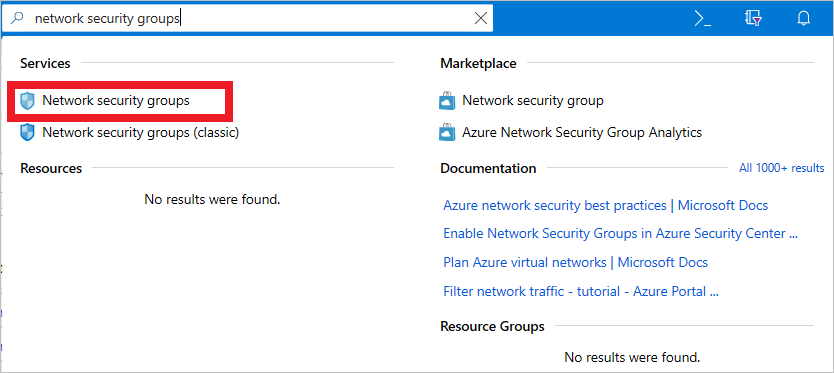Click the shield icon beside Network security groups
This screenshot has width=834, height=373.
(x=27, y=101)
